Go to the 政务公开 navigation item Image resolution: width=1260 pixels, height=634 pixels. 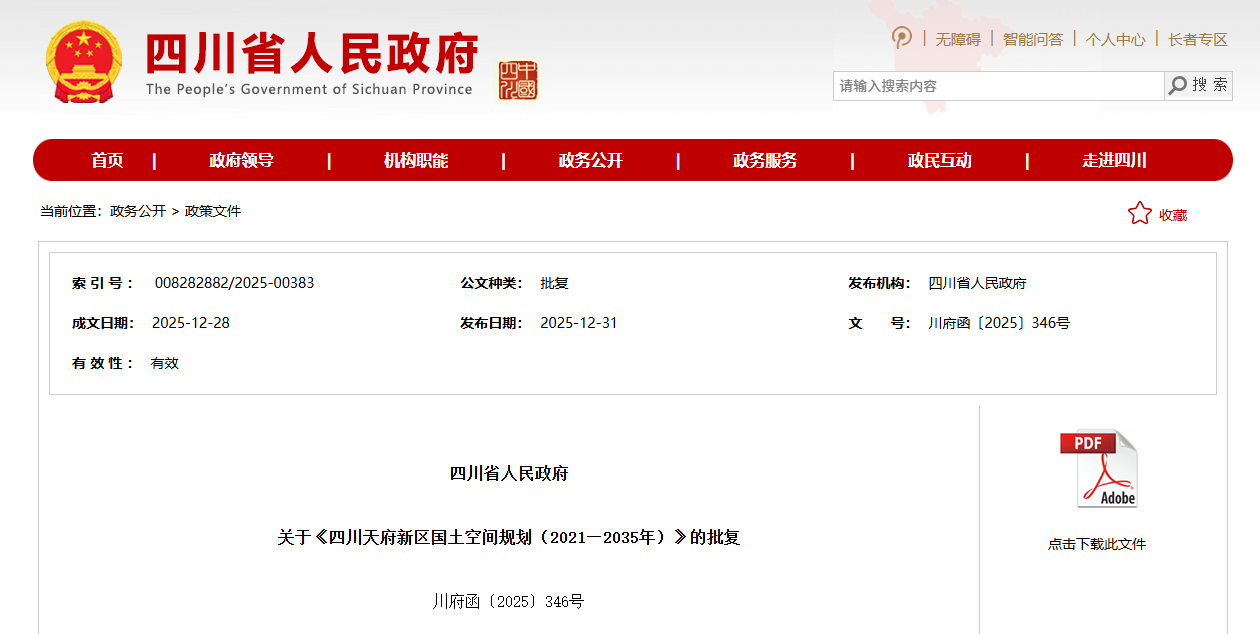pos(590,161)
